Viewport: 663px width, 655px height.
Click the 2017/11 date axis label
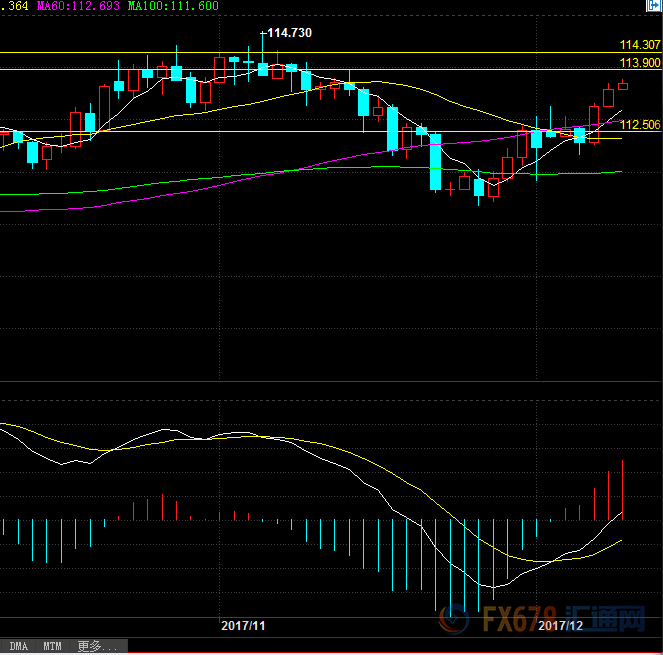(x=243, y=625)
